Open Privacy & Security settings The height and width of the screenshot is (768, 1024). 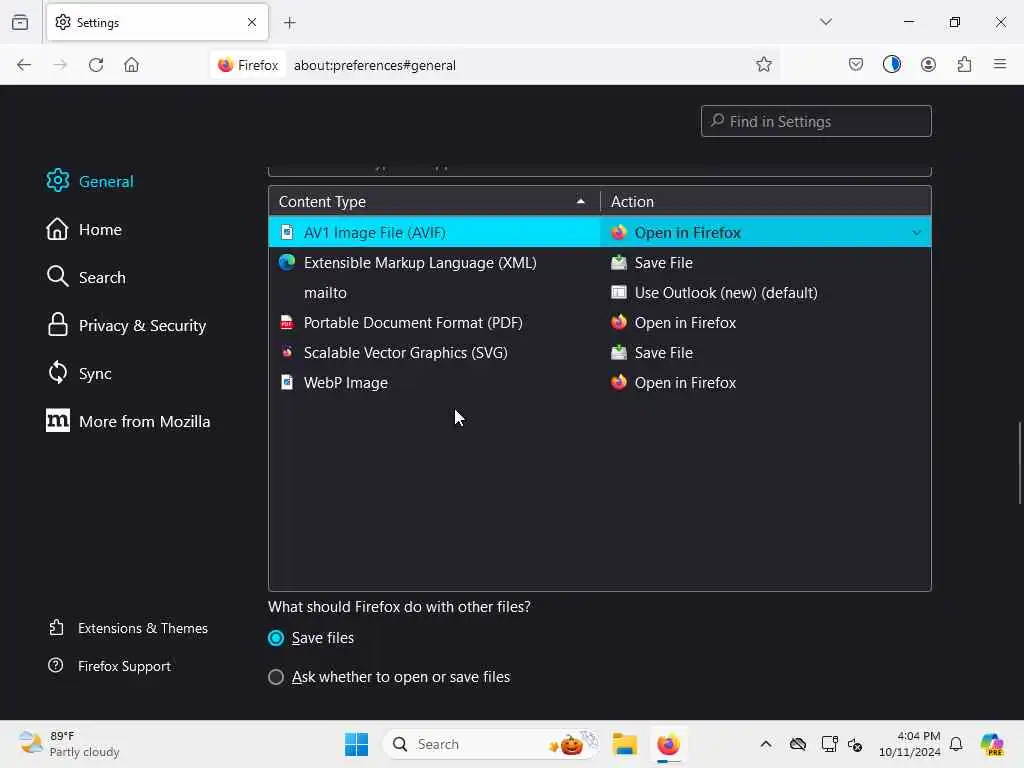126,325
